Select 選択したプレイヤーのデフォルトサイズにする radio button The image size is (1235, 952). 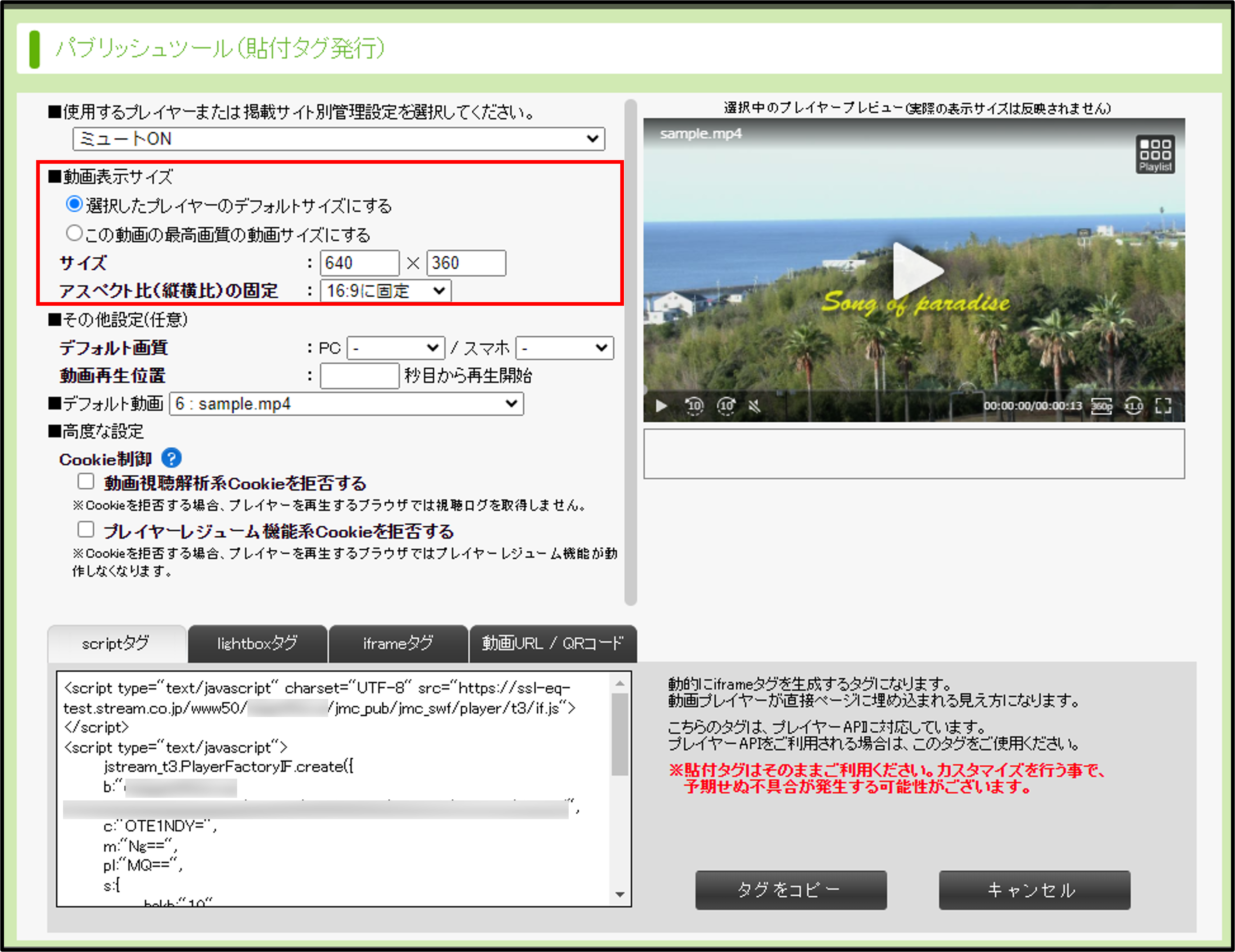click(x=74, y=204)
